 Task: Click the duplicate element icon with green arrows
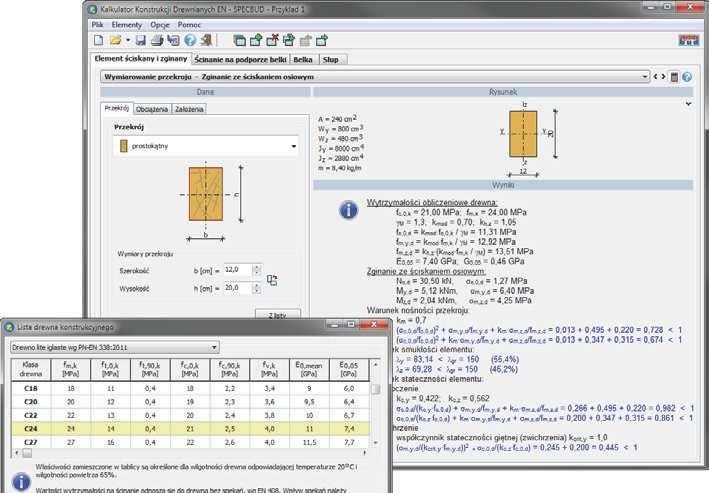(289, 40)
